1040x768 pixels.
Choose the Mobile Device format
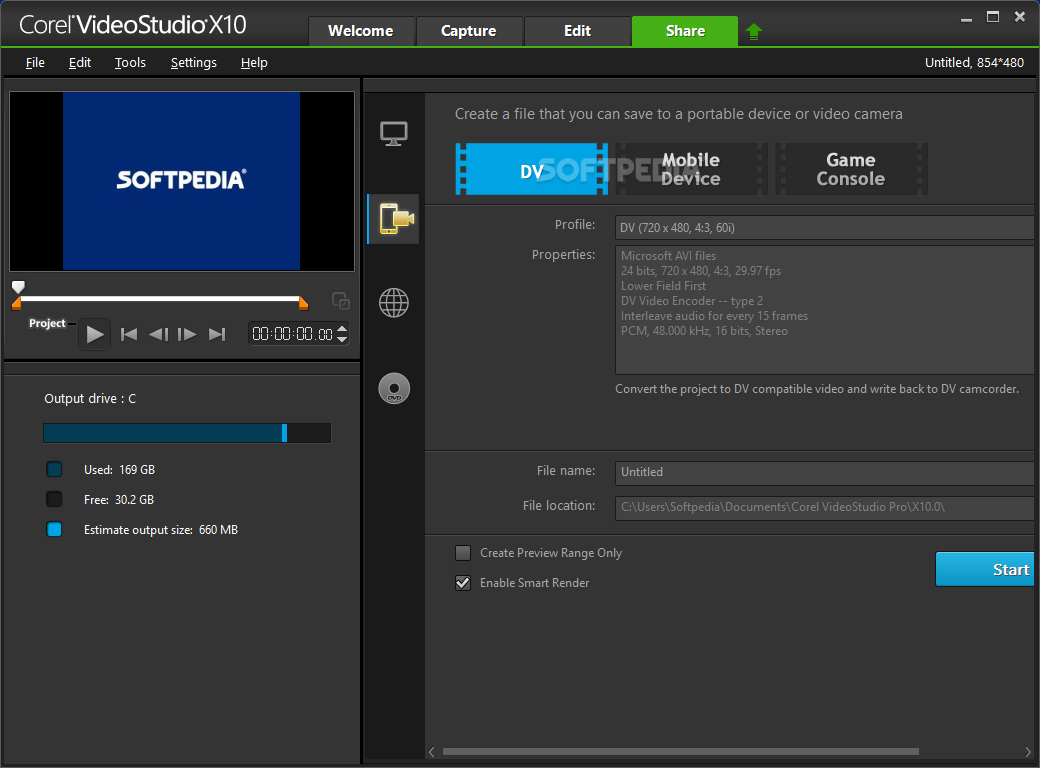[690, 169]
